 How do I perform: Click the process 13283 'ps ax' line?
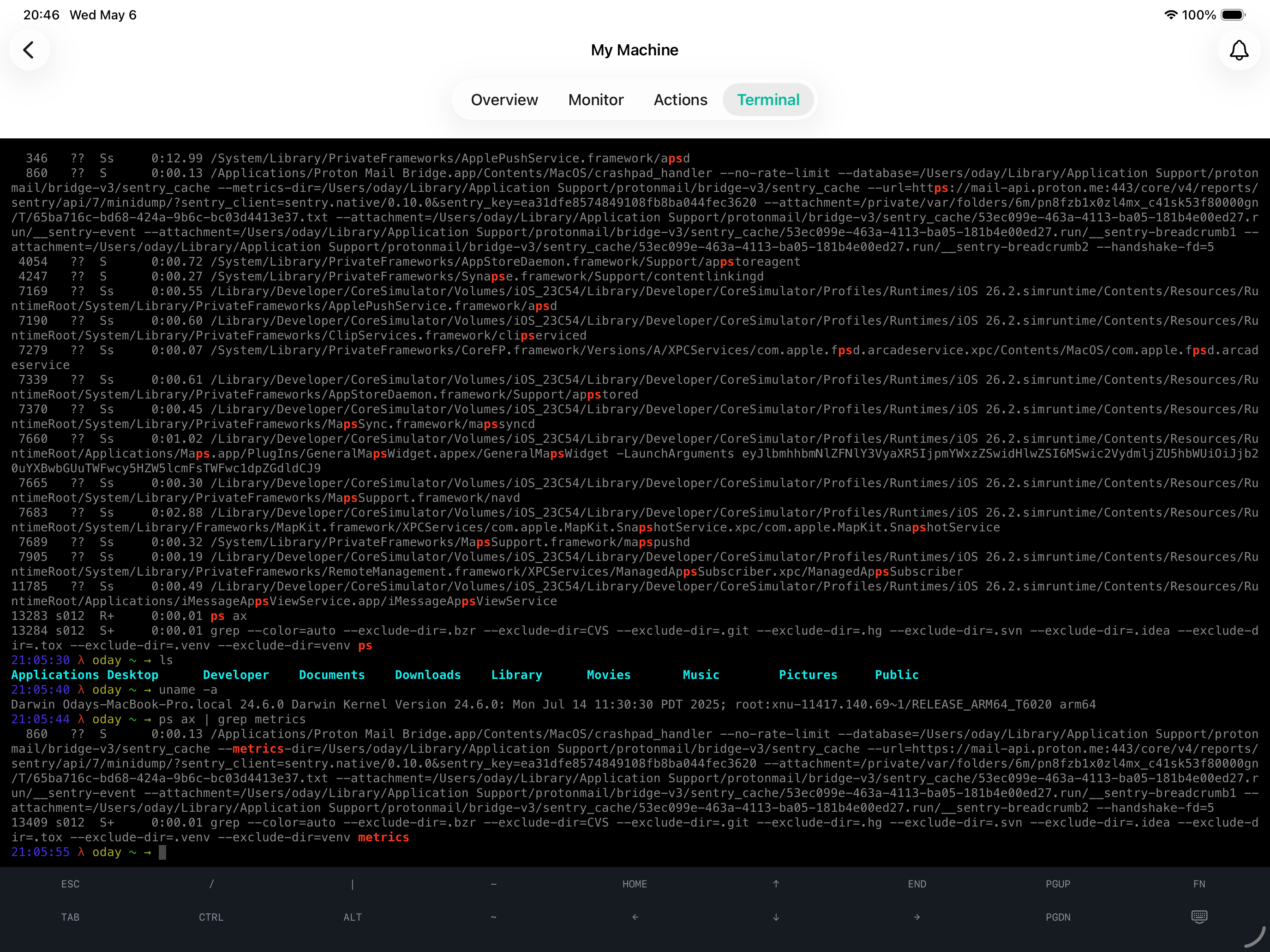(129, 616)
